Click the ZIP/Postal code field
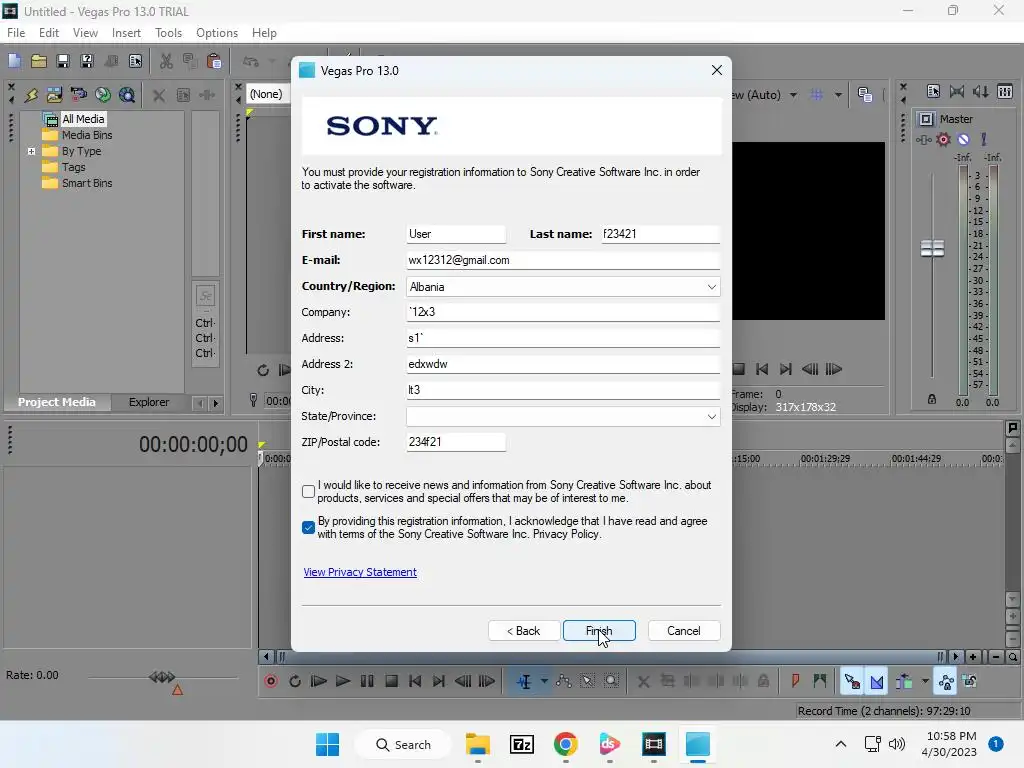The image size is (1024, 768). tap(456, 442)
